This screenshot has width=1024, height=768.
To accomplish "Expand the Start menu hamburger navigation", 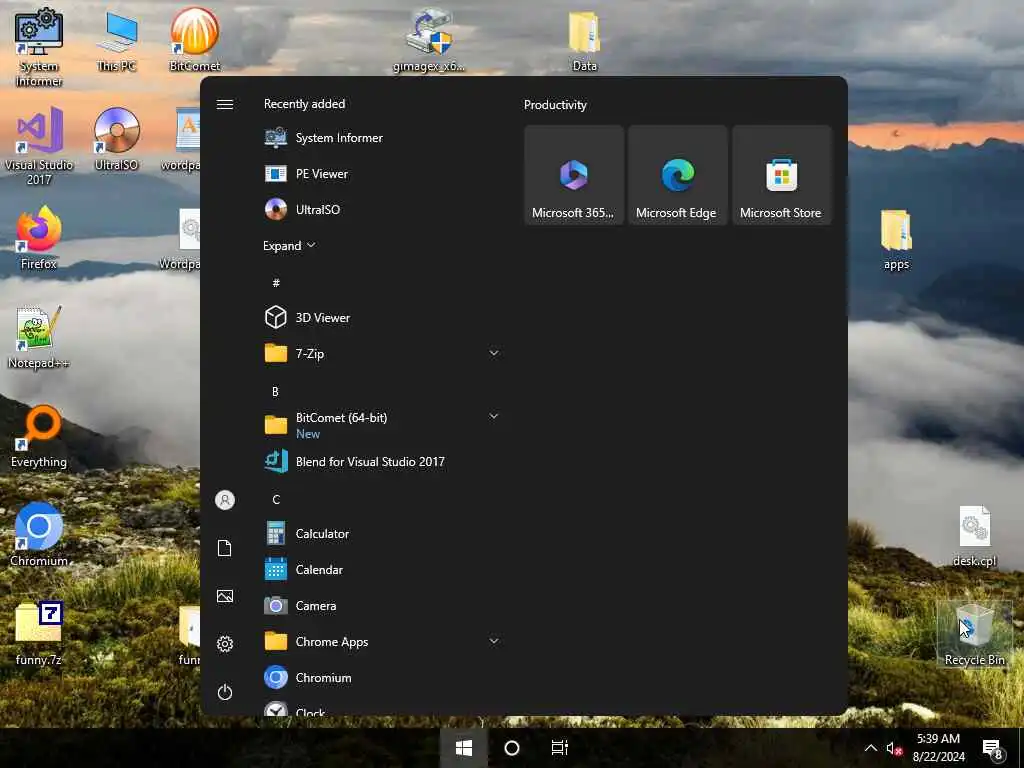I will point(225,104).
